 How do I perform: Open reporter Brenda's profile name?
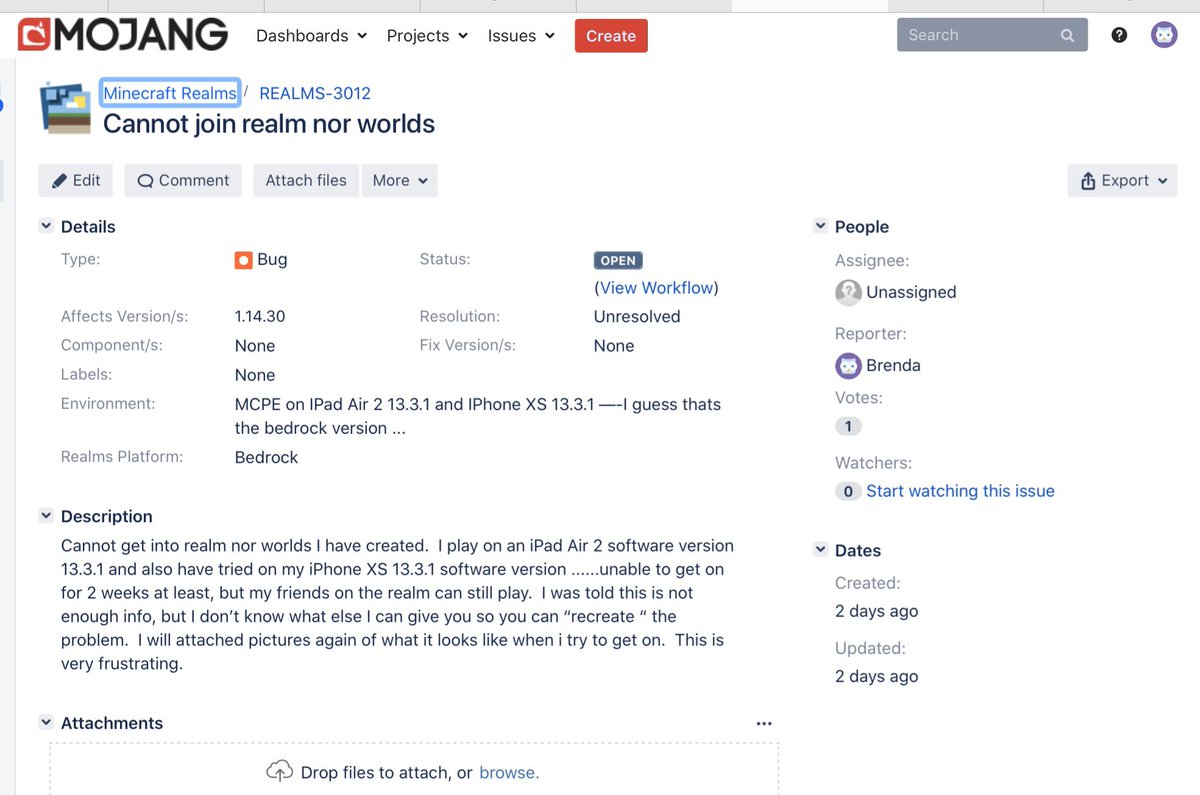coord(893,365)
